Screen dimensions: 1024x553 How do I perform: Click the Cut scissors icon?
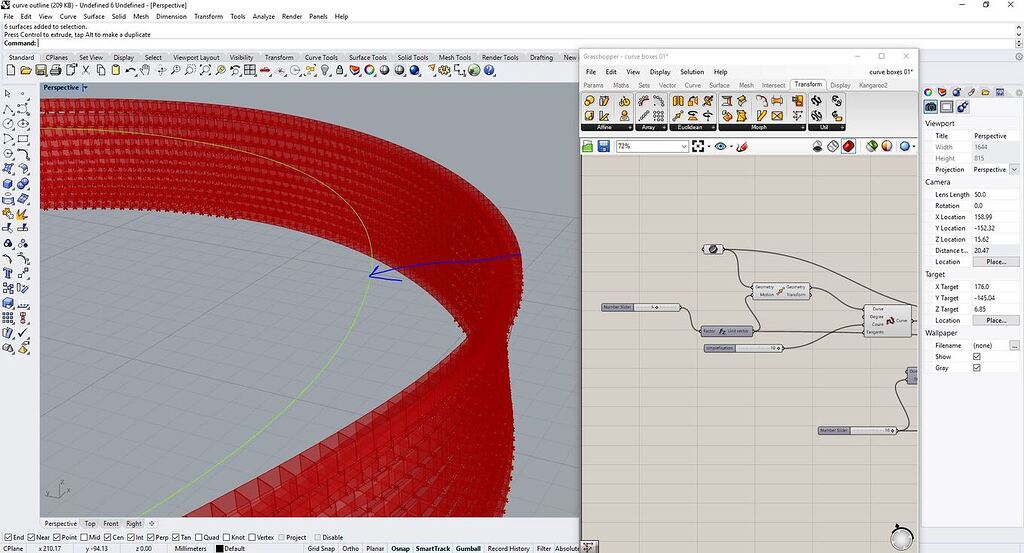86,71
